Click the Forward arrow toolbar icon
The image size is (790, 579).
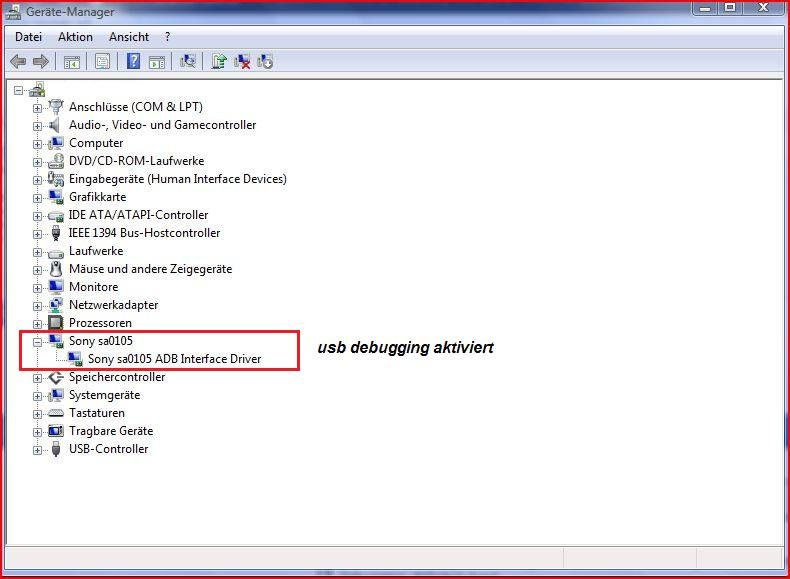click(41, 61)
